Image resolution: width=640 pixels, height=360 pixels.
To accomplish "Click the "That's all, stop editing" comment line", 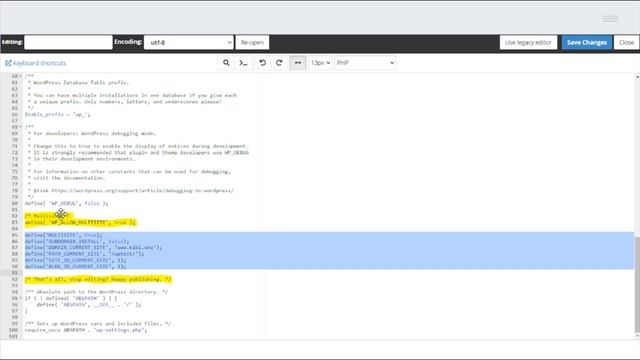I will click(98, 279).
